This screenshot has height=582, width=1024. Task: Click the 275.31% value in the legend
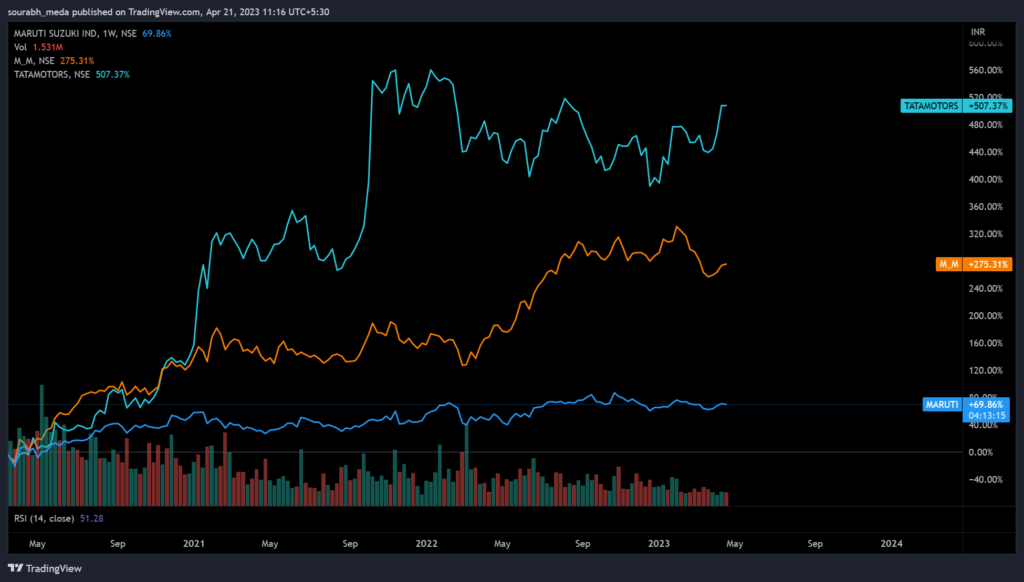tap(77, 61)
